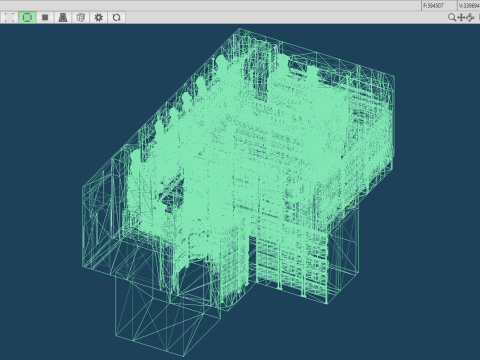Toggle the highlighted wireframe display mode

click(x=27, y=17)
